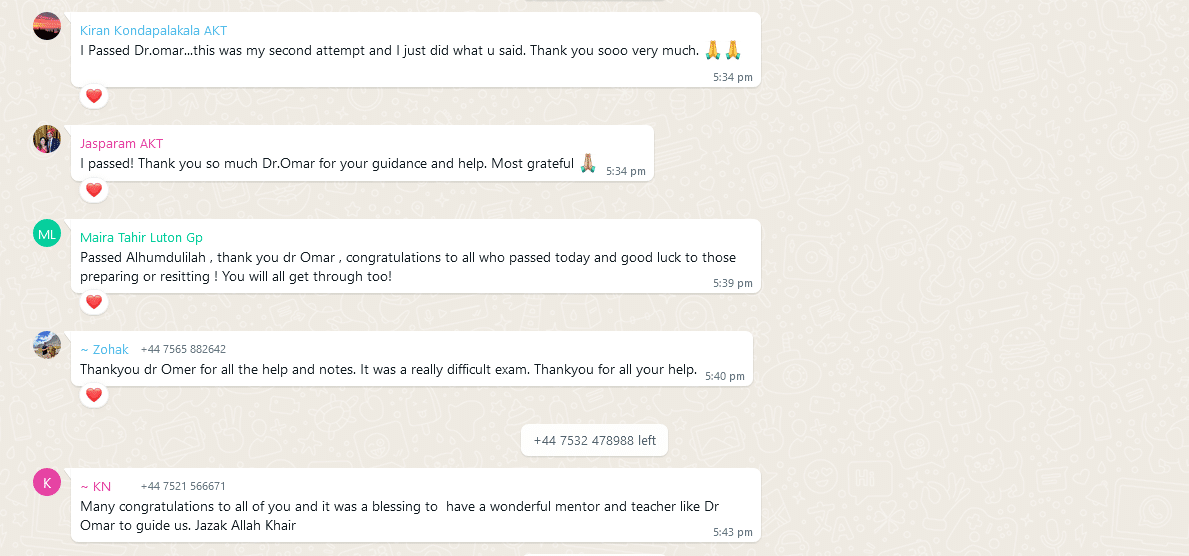Select sender name Kiran Kondapalakala AKT
This screenshot has width=1189, height=556.
tap(153, 31)
